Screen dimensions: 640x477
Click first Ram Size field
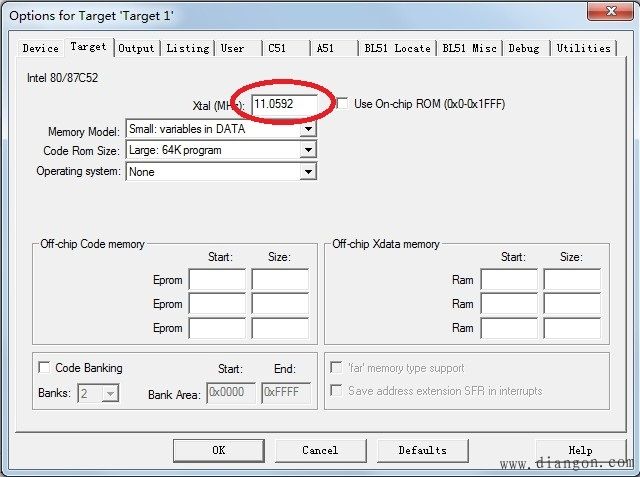click(x=572, y=280)
